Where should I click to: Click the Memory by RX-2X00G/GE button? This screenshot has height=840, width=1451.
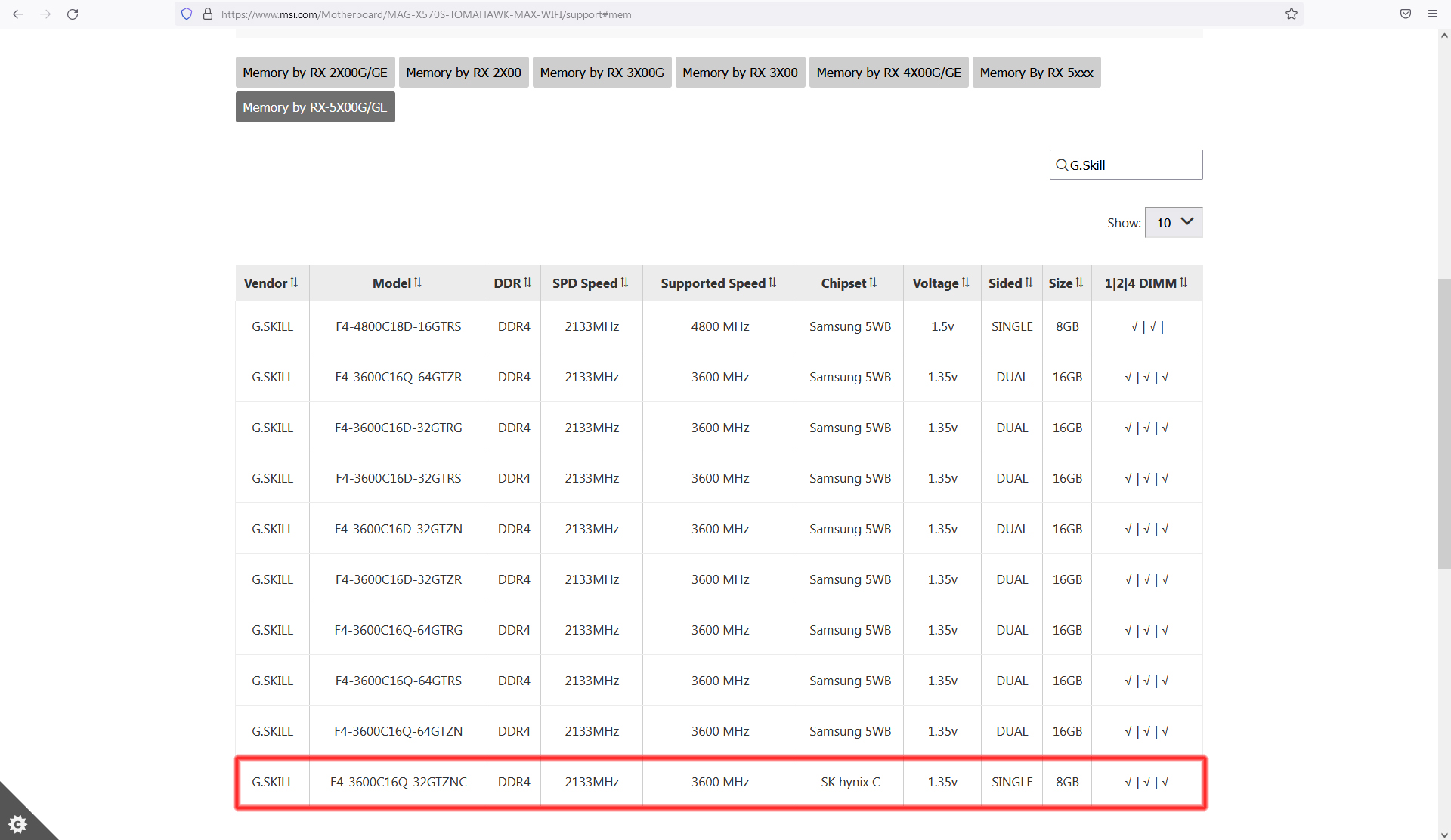pyautogui.click(x=314, y=73)
